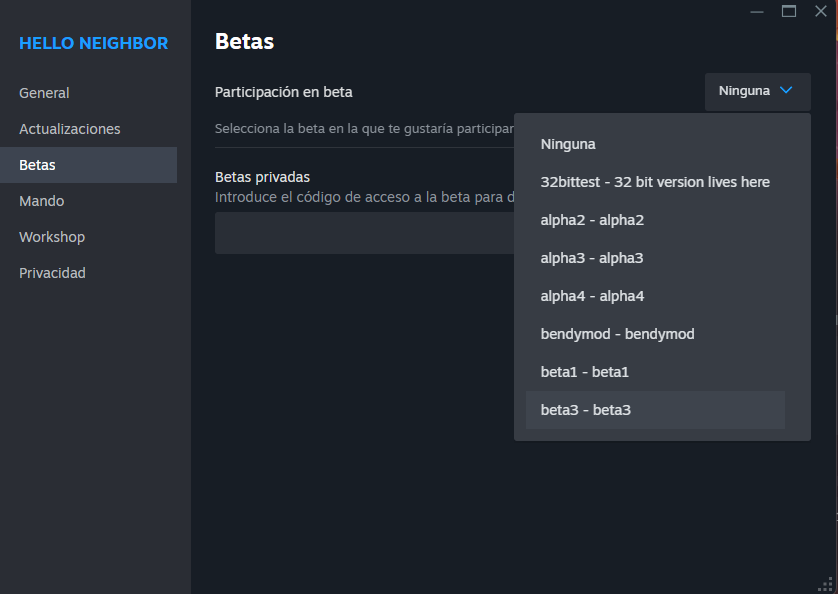The image size is (838, 594).
Task: Select the bendymod beta option
Action: click(617, 334)
